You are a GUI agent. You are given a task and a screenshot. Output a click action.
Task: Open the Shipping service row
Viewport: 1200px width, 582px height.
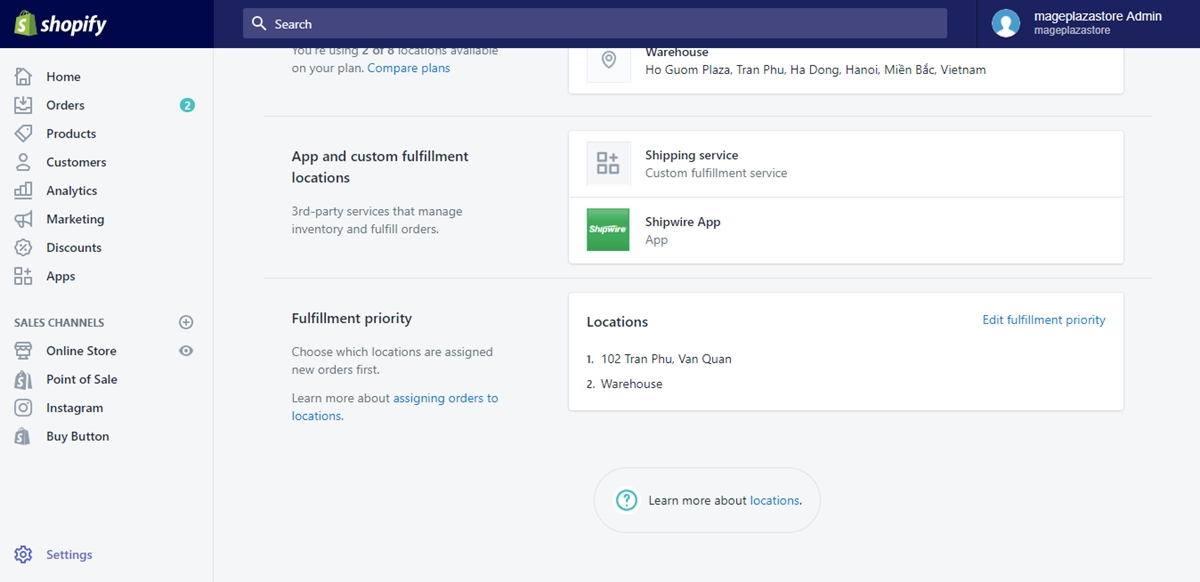point(846,164)
